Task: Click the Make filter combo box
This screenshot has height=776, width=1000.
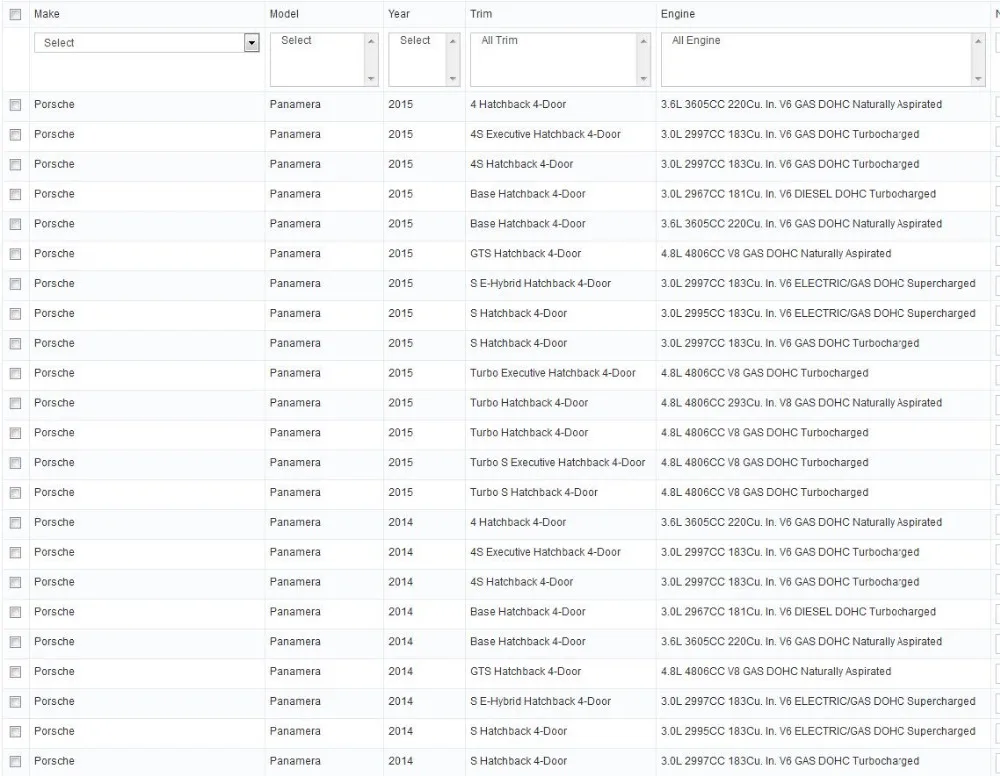Action: coord(147,43)
